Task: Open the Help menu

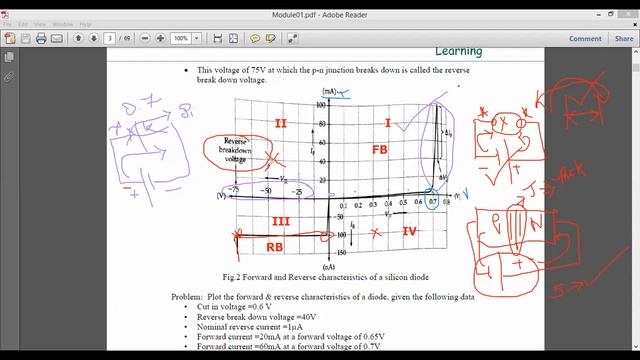Action: click(x=85, y=24)
